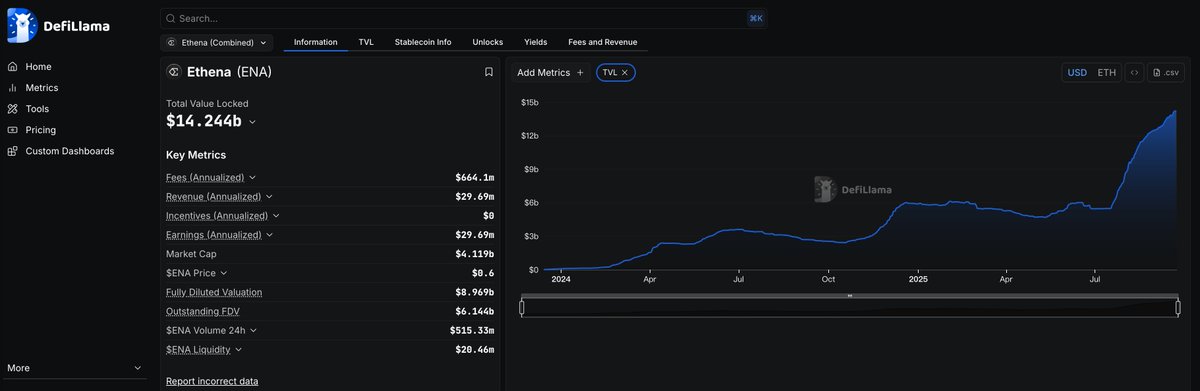The image size is (1200, 391).
Task: Click the left handle of the range slider
Action: 522,308
